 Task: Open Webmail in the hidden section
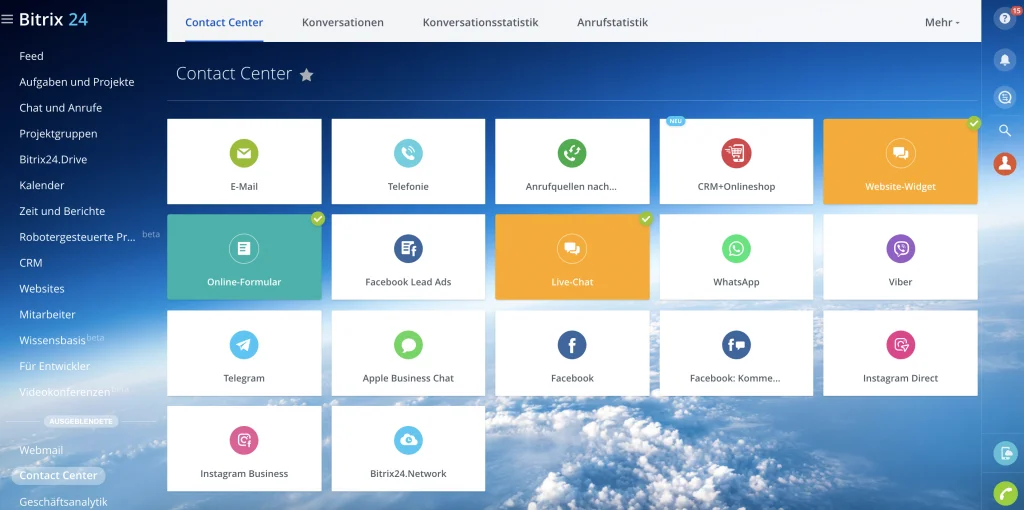[x=41, y=450]
